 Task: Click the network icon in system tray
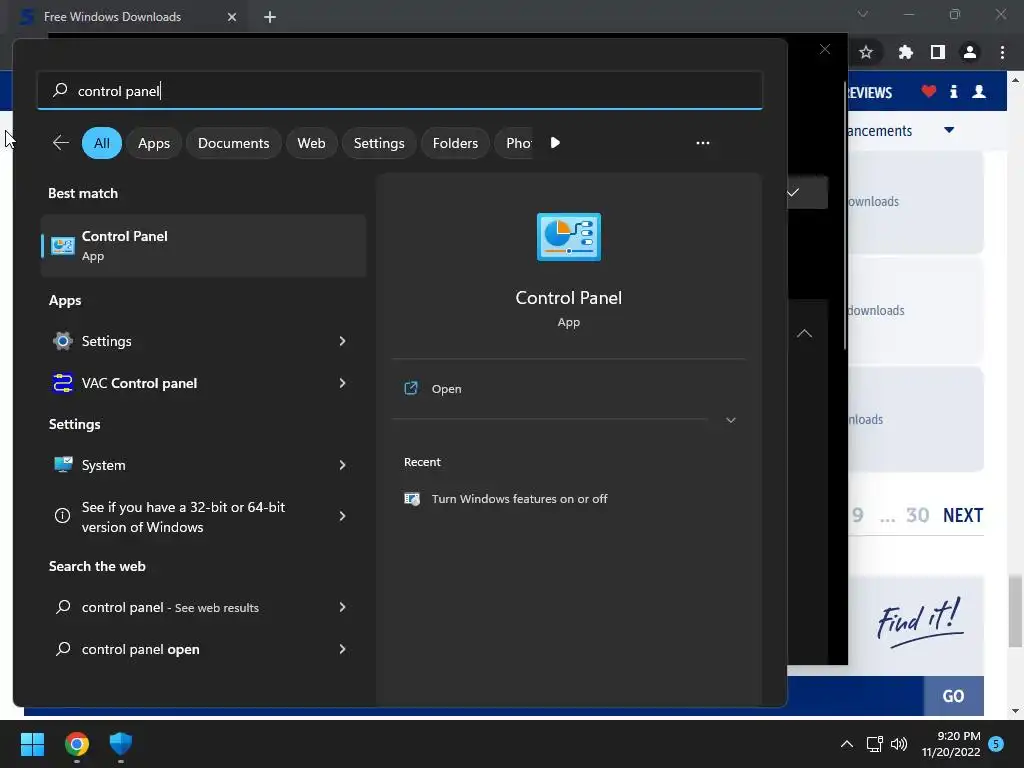(x=874, y=744)
